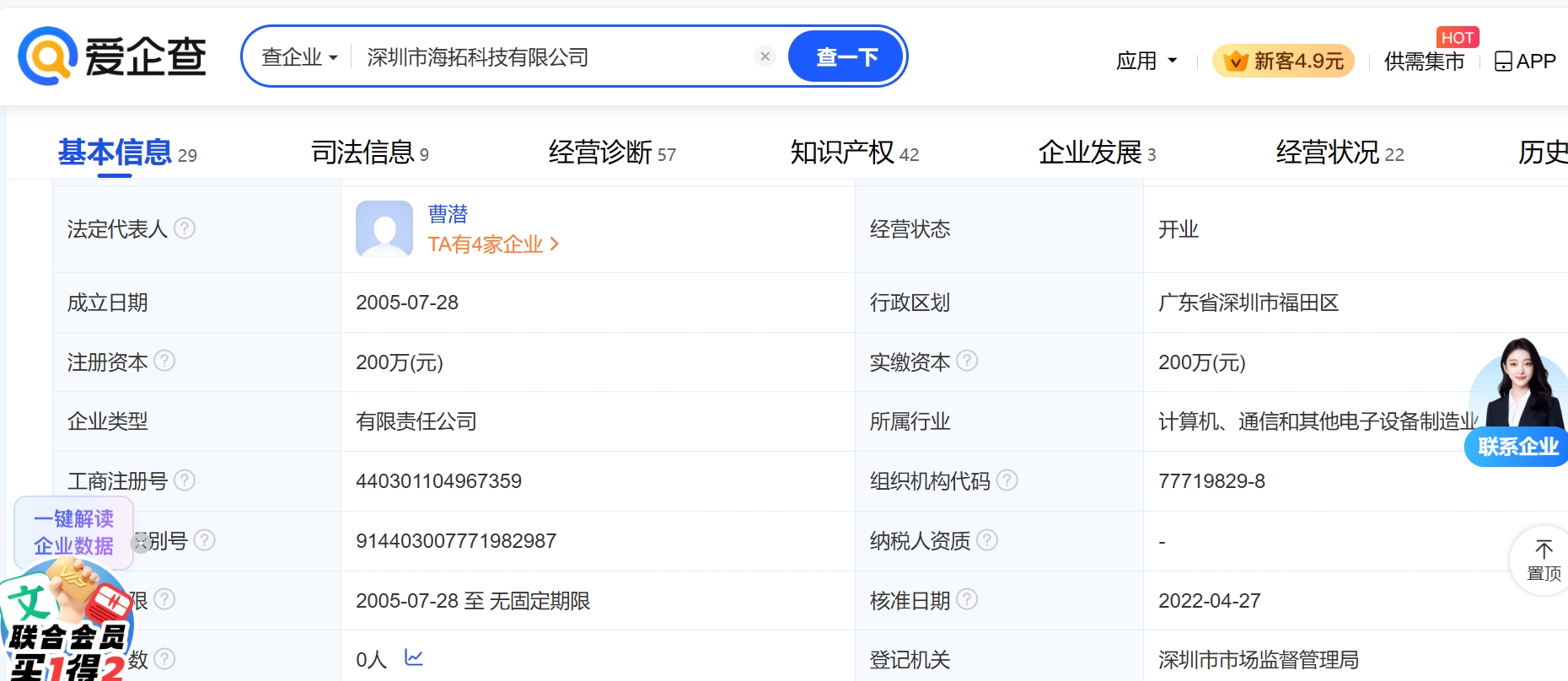Switch to the 经营状况 tab

pyautogui.click(x=1340, y=153)
